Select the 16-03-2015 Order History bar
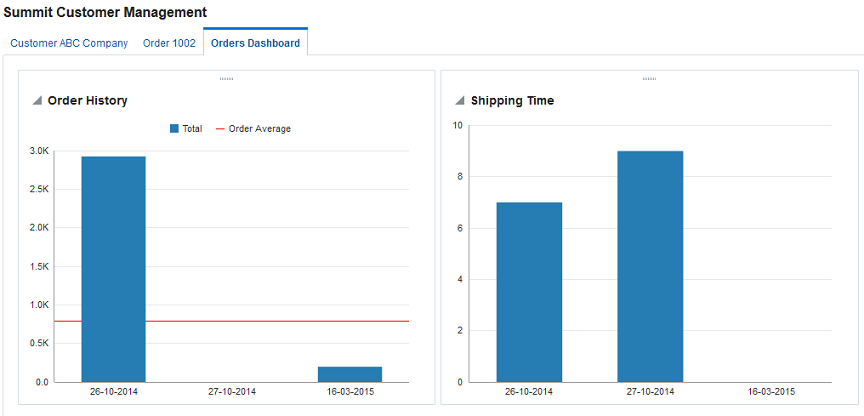864x416 pixels. pos(350,375)
